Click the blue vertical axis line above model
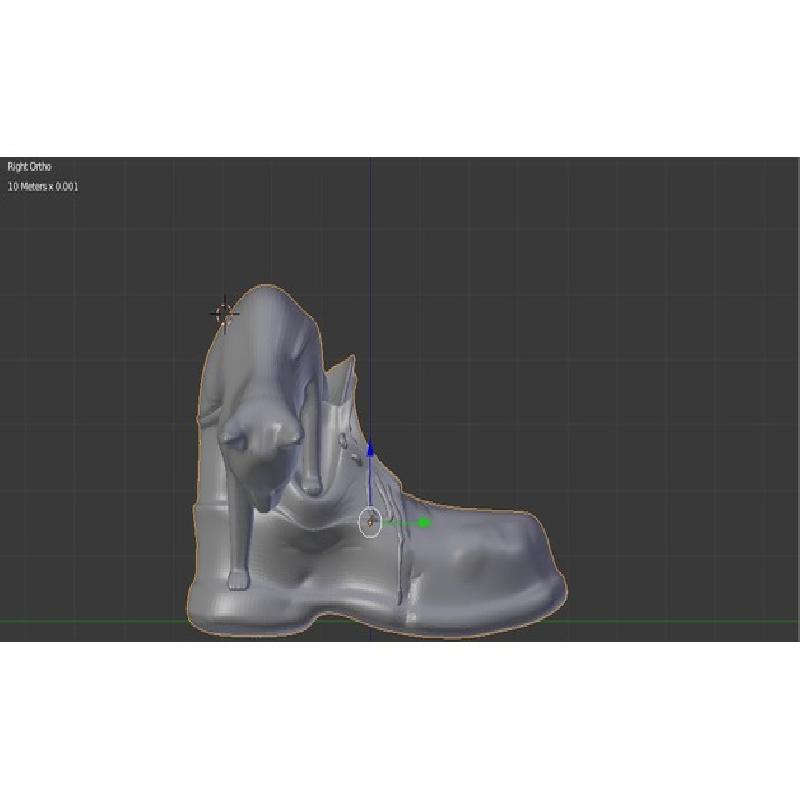This screenshot has height=800, width=800. coord(370,250)
